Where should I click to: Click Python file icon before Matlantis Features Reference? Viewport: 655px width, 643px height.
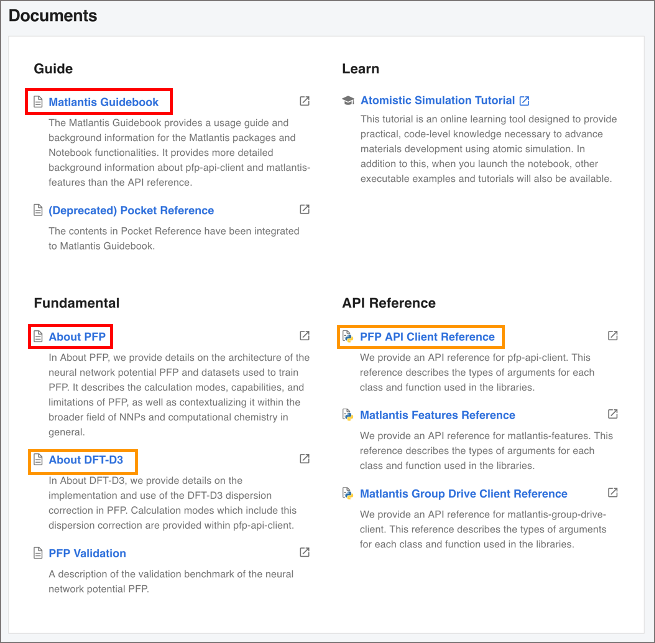click(347, 415)
